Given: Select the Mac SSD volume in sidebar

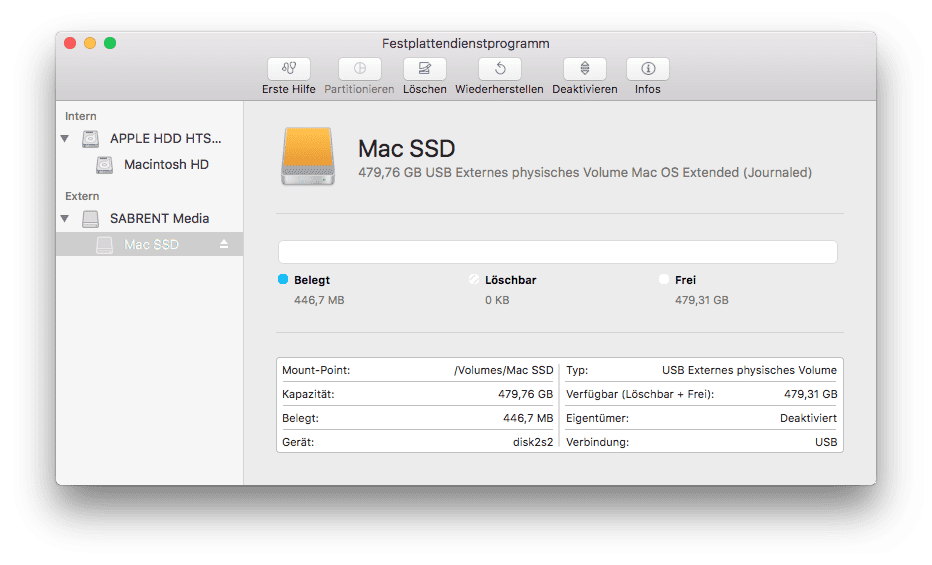Looking at the screenshot, I should pyautogui.click(x=151, y=245).
